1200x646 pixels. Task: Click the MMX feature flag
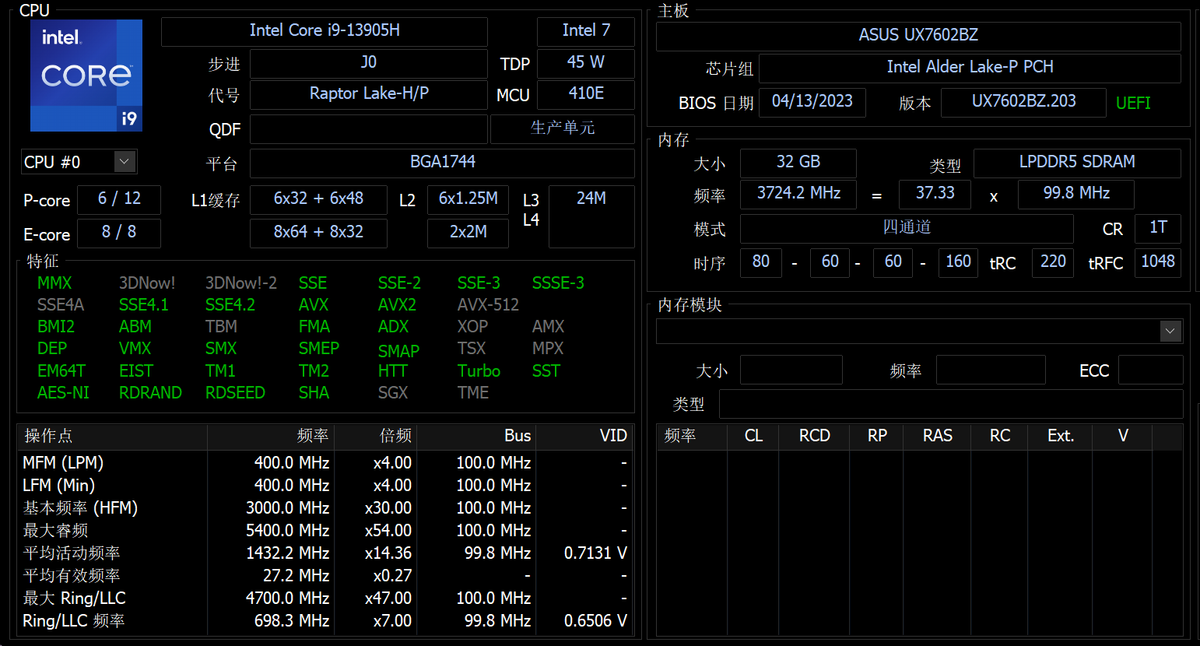pyautogui.click(x=54, y=283)
